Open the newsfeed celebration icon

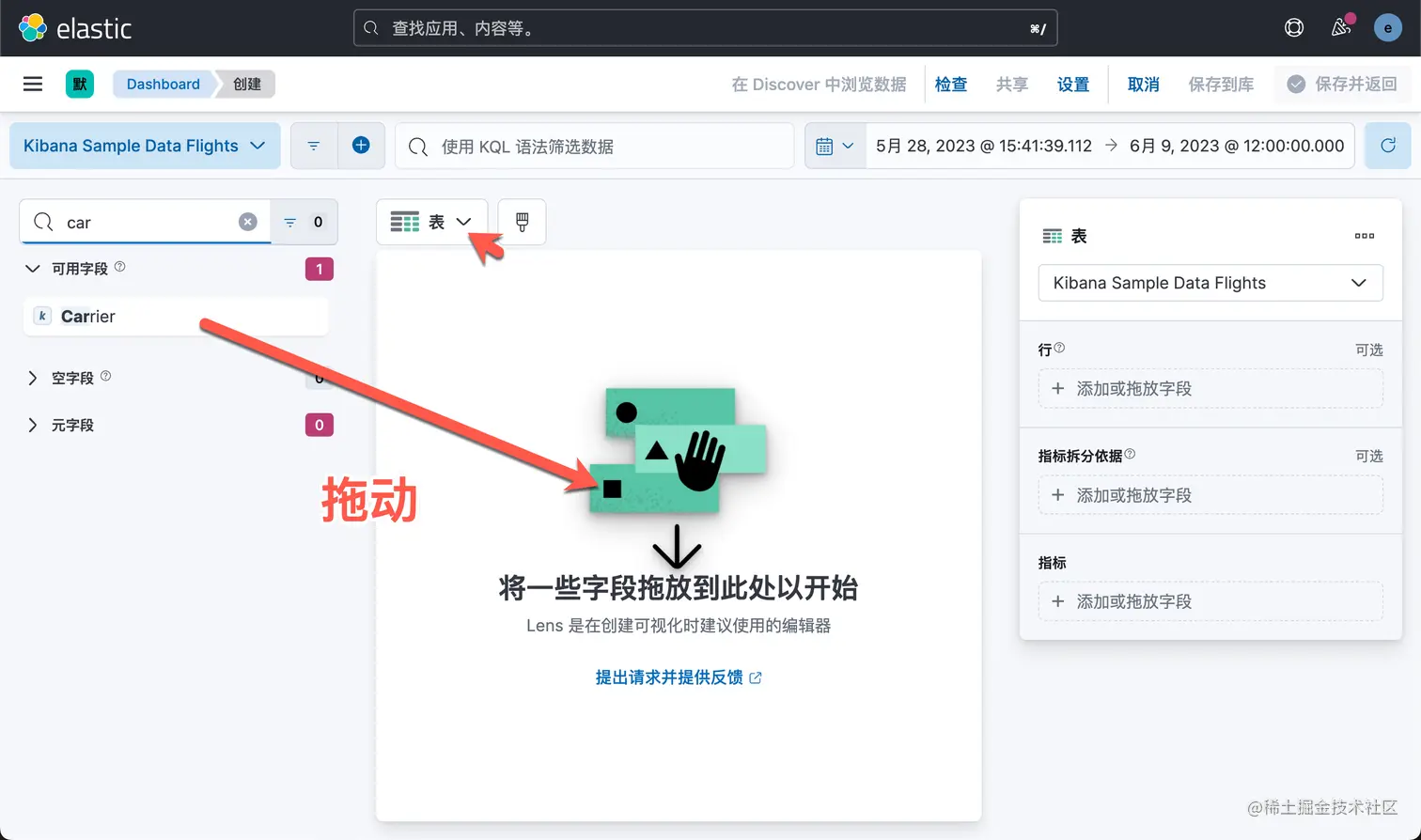tap(1341, 27)
